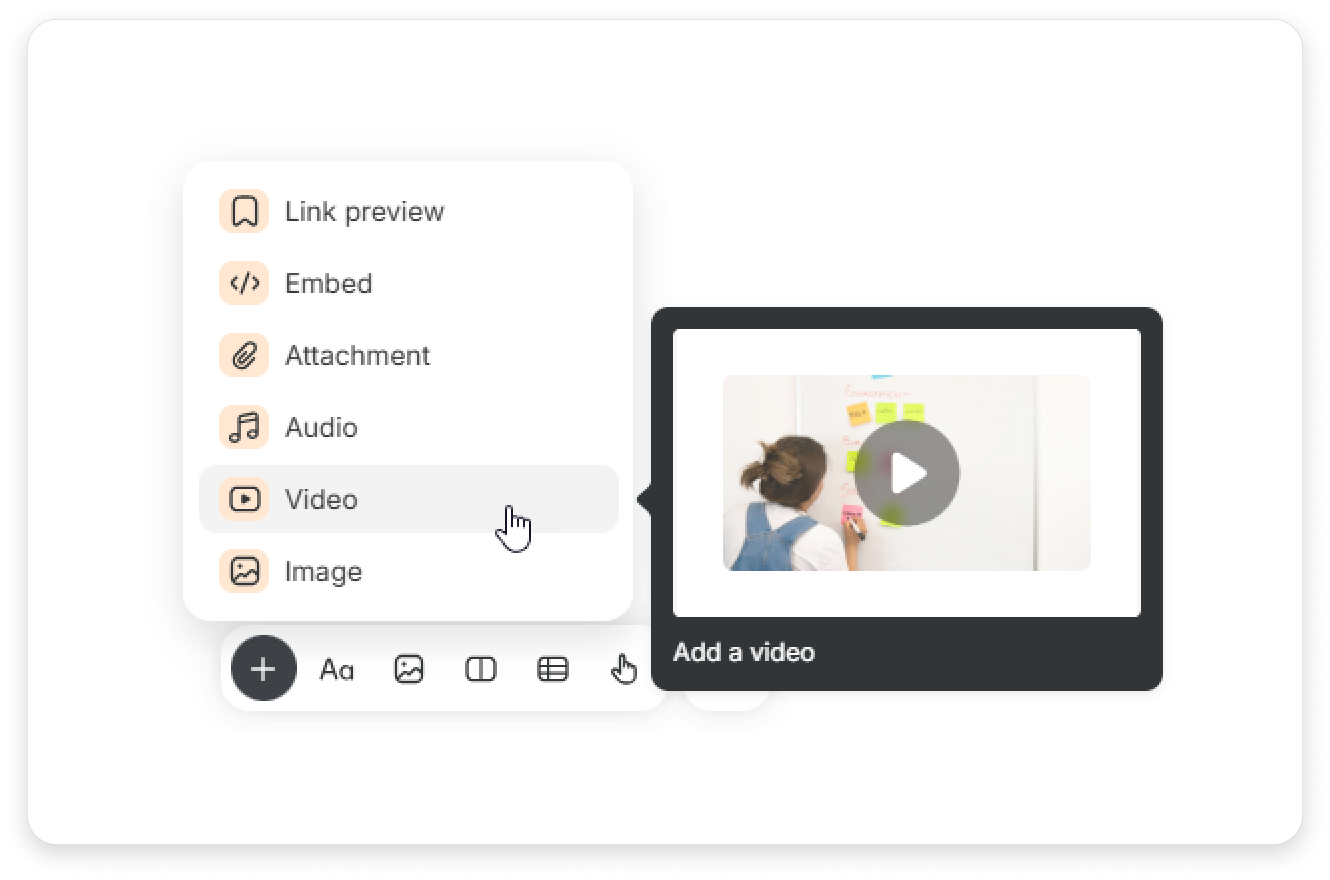The width and height of the screenshot is (1330, 880).
Task: Select the two-column layout icon
Action: 481,669
